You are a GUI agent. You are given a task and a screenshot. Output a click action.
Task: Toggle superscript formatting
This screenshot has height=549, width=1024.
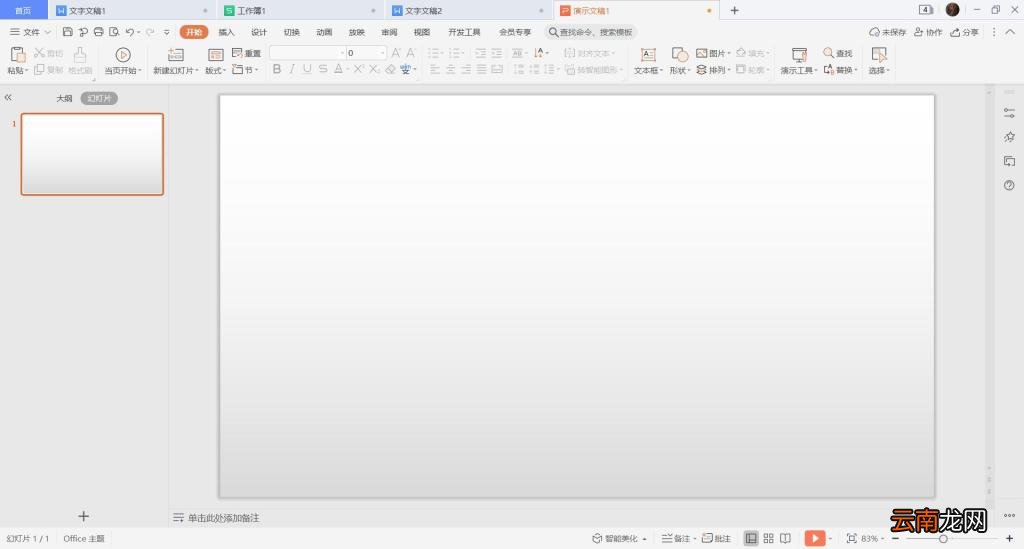click(359, 69)
